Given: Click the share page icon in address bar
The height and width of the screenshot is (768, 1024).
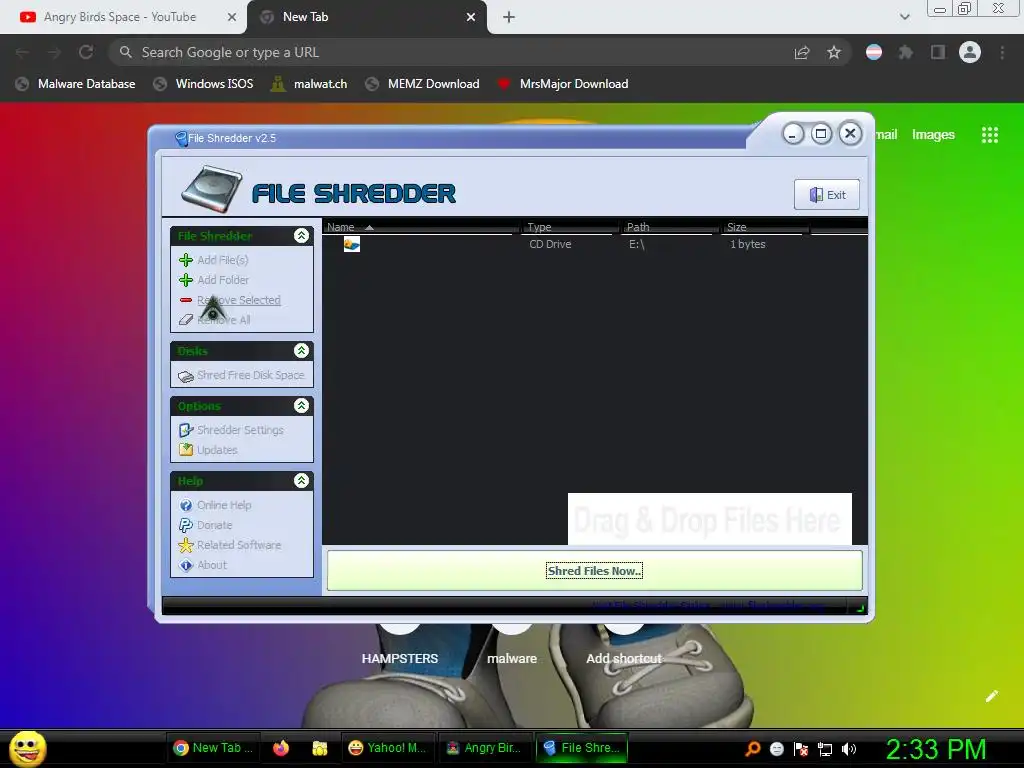Looking at the screenshot, I should coord(801,52).
